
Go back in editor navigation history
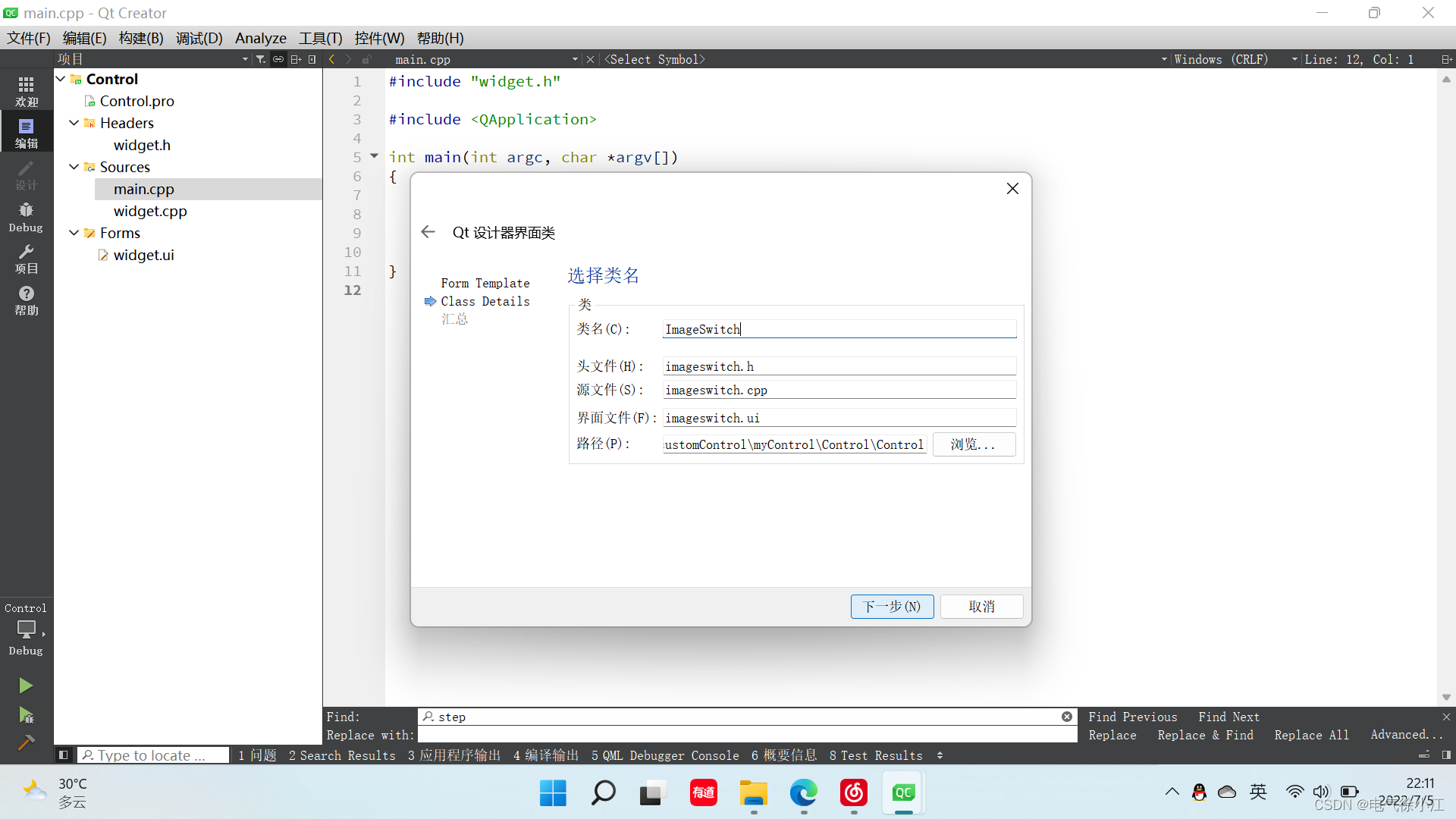(331, 59)
